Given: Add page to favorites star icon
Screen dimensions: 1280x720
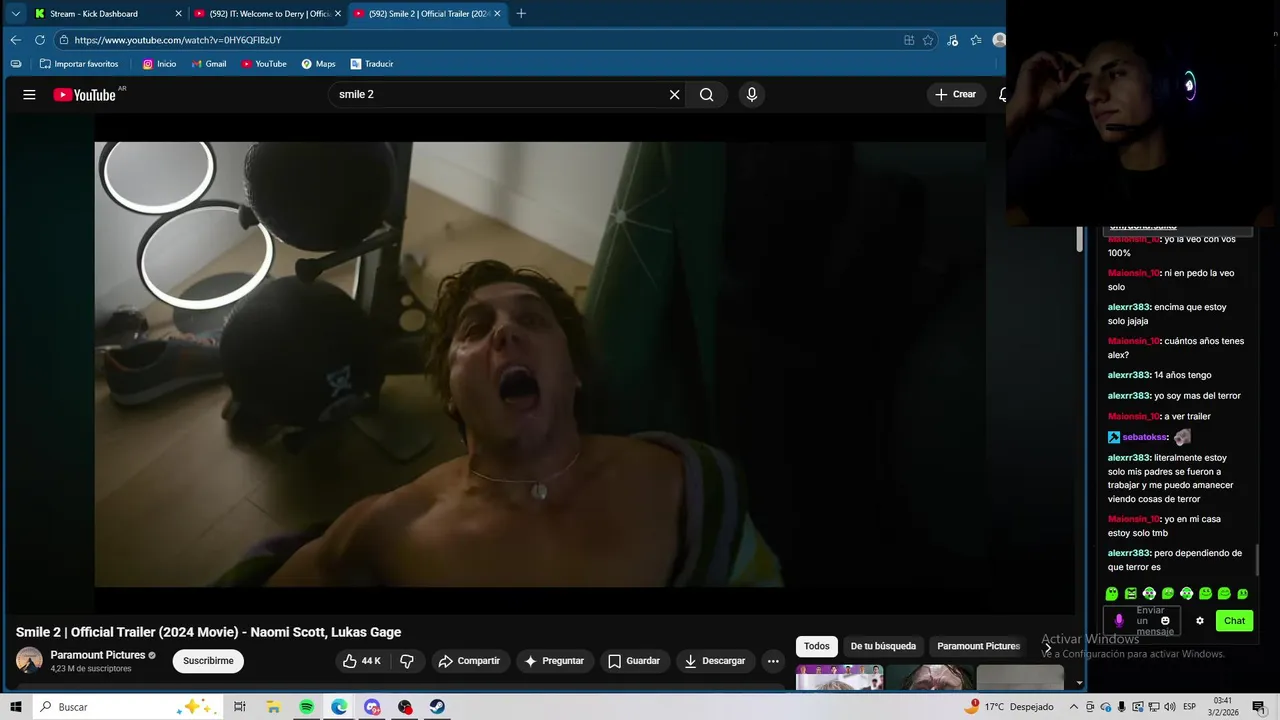Looking at the screenshot, I should pyautogui.click(x=928, y=40).
